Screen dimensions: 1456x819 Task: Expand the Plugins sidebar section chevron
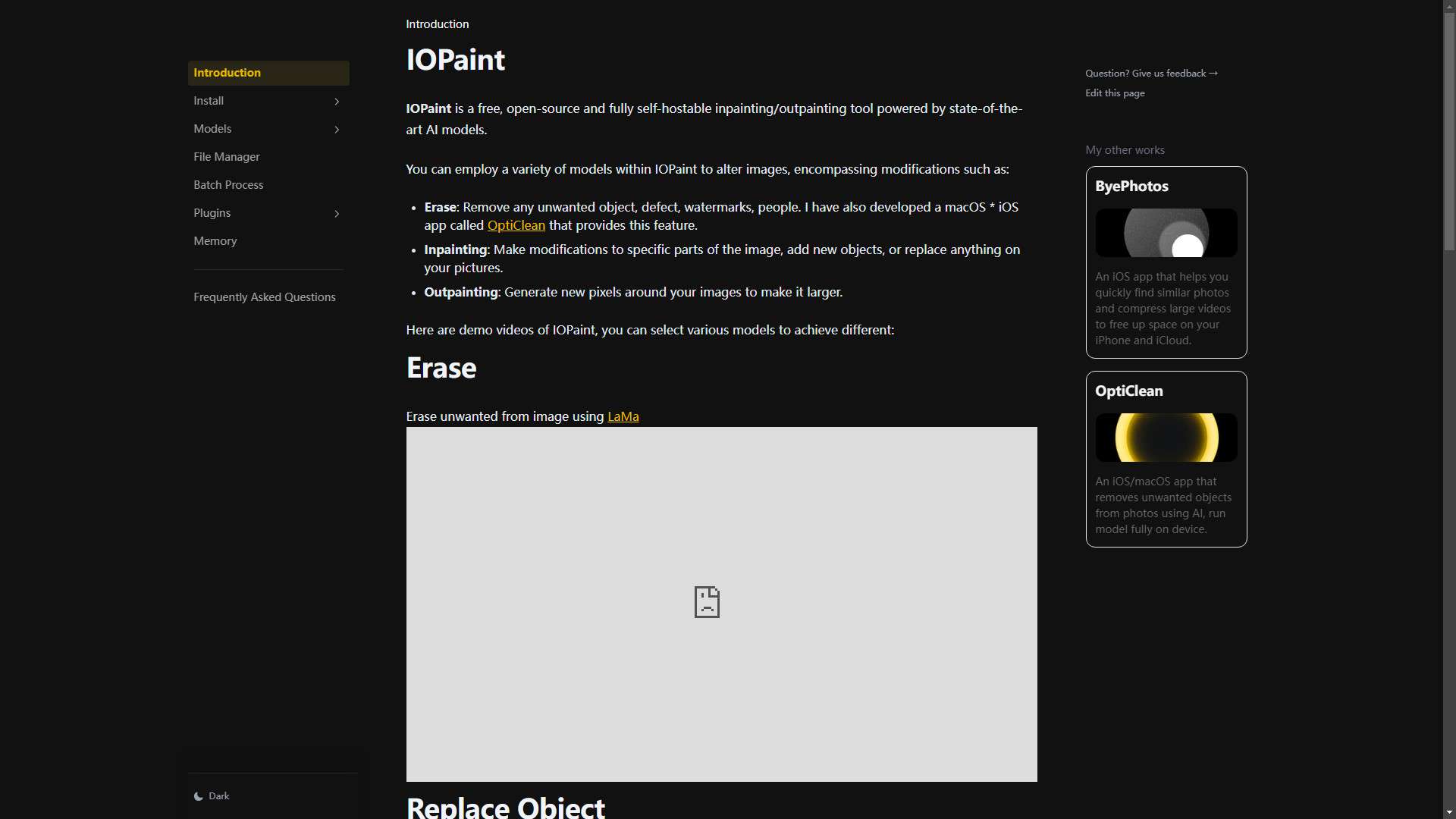click(337, 214)
